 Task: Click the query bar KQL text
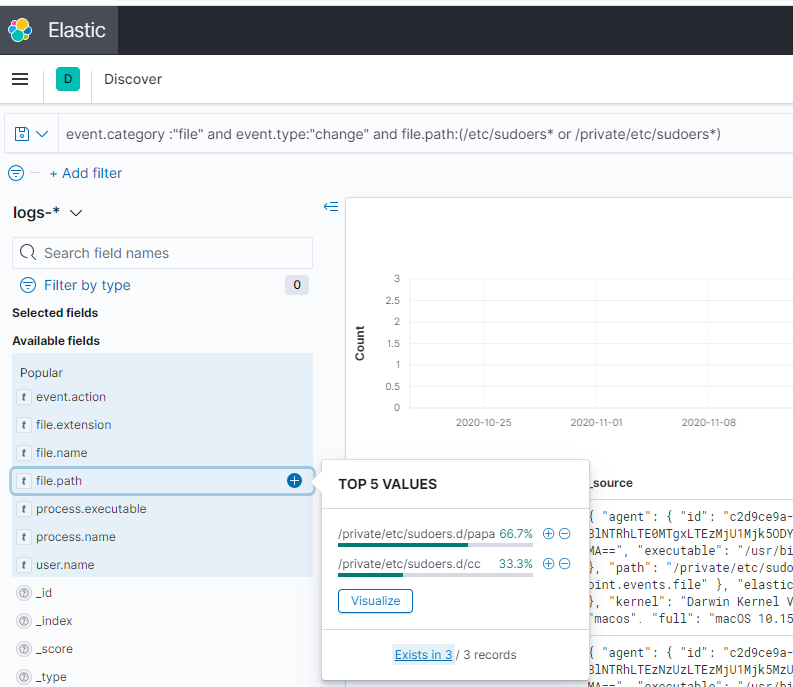393,134
